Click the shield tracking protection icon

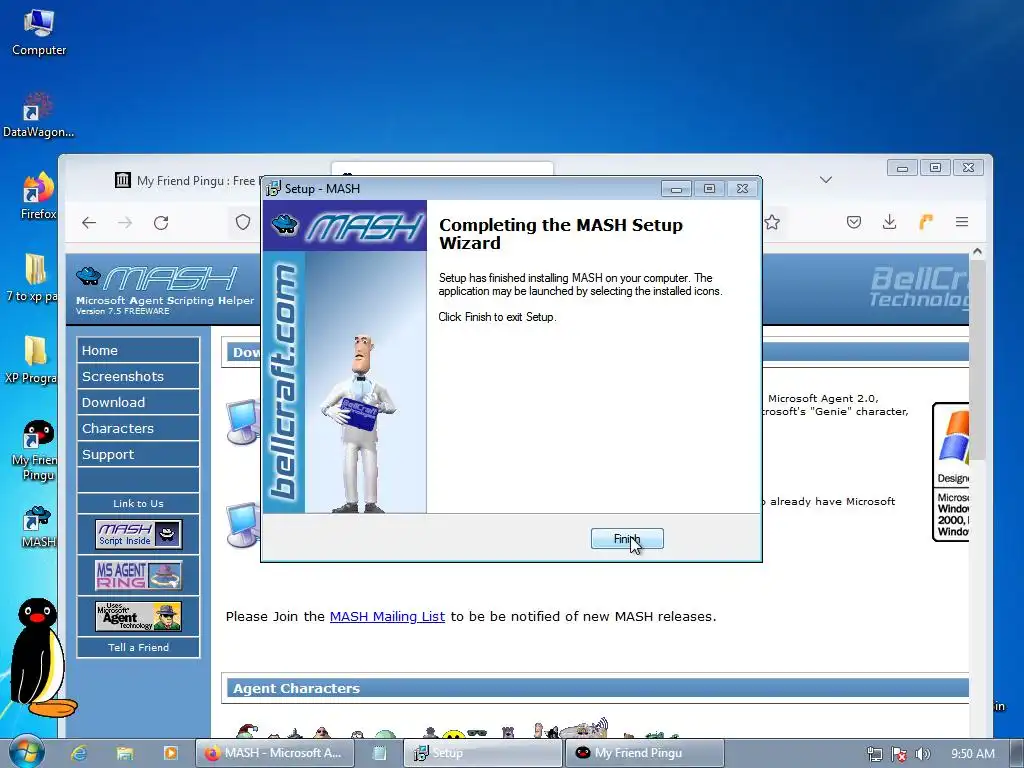(x=243, y=223)
